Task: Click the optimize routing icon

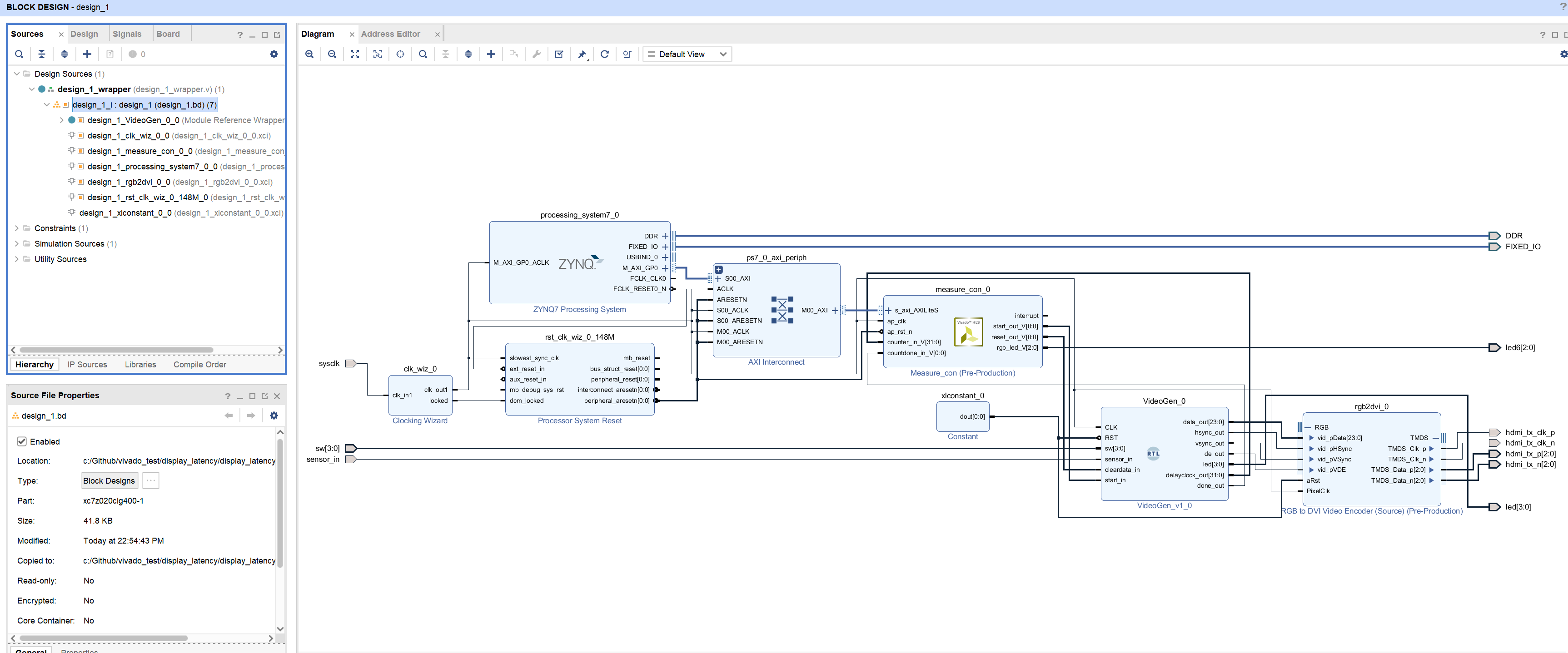Action: click(627, 54)
